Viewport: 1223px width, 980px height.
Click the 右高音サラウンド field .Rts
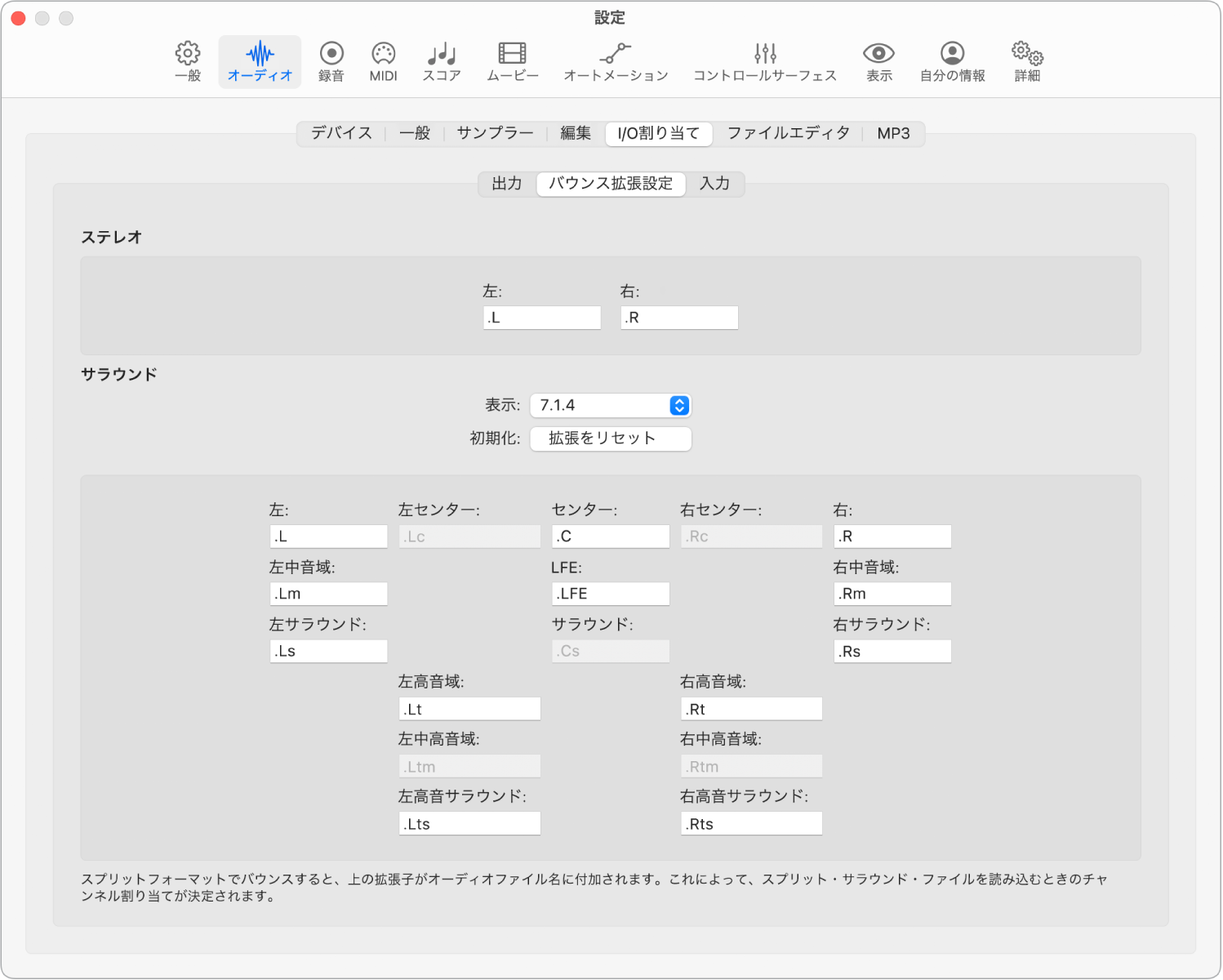click(751, 823)
